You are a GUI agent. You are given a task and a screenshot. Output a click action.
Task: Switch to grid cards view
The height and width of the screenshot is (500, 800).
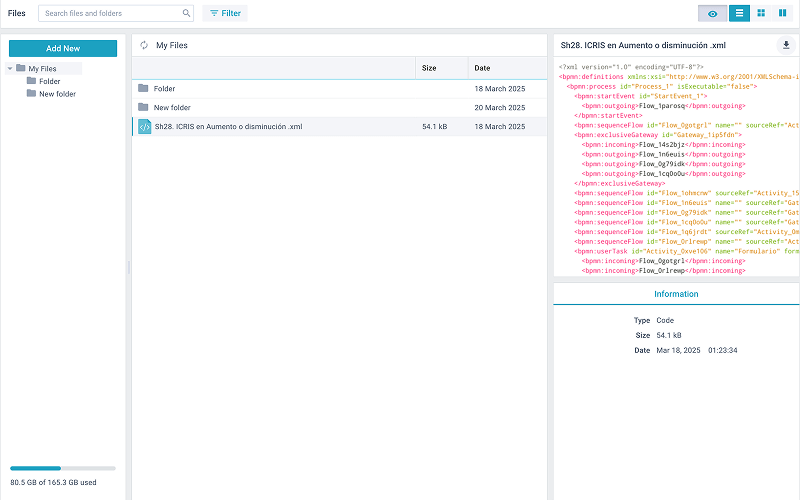click(761, 13)
